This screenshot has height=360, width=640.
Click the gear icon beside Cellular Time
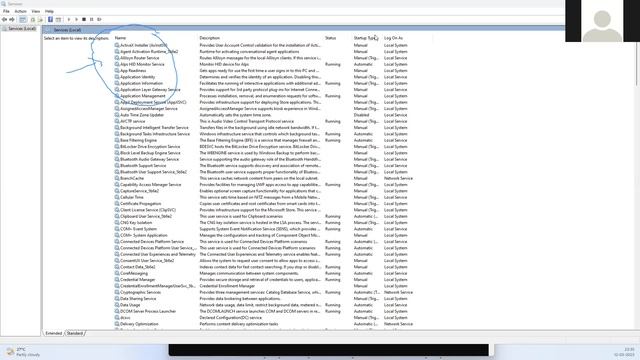(x=117, y=197)
